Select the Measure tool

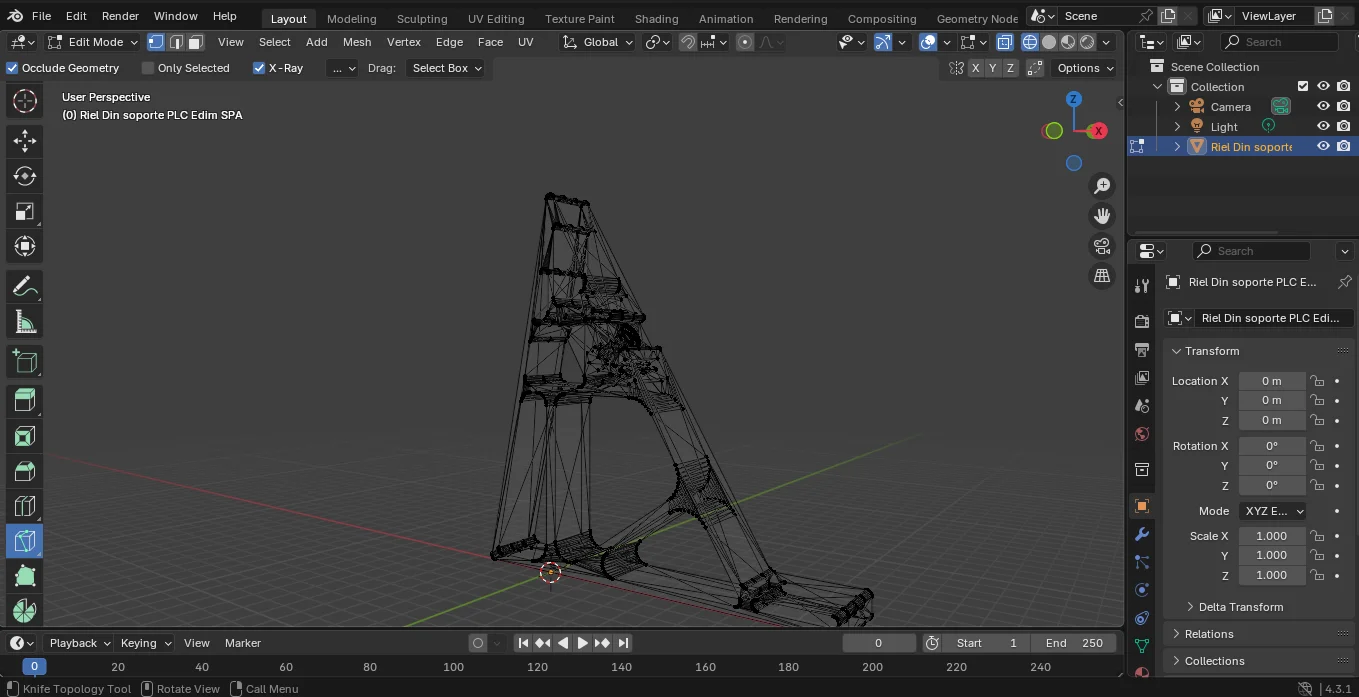[24, 321]
